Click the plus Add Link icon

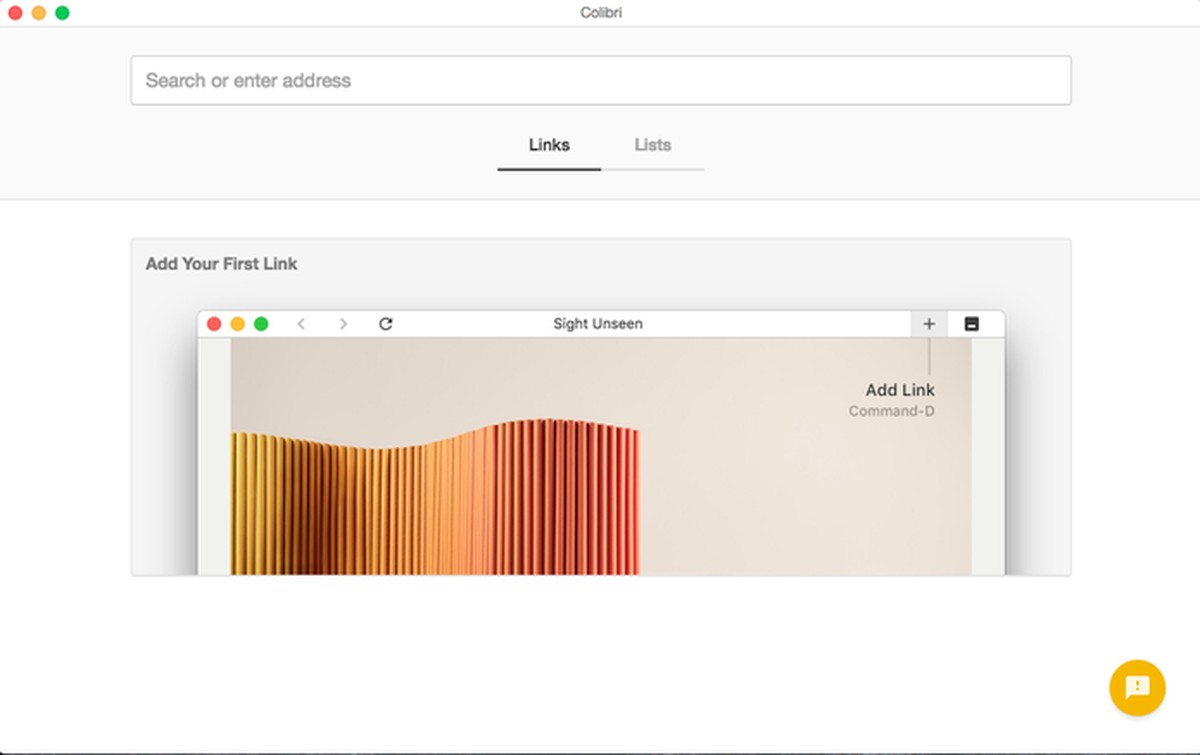pos(929,324)
